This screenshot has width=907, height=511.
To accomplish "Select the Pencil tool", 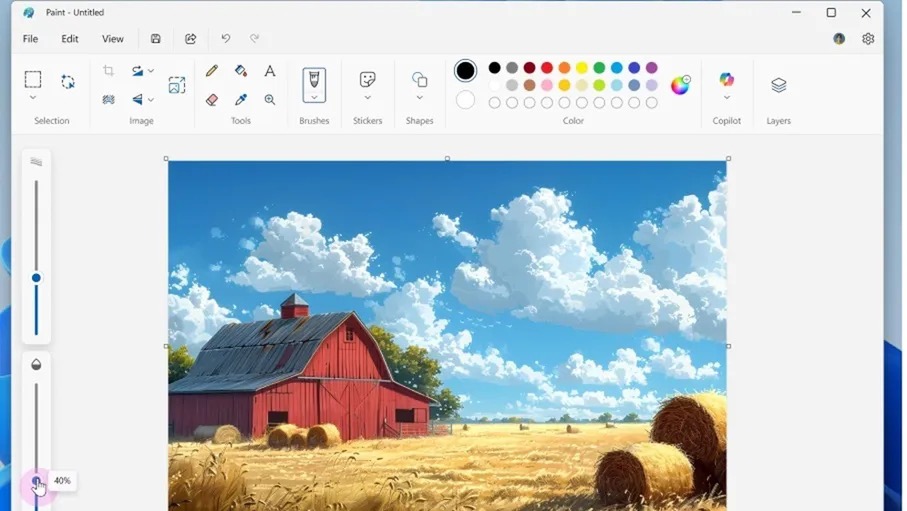I will pos(212,71).
